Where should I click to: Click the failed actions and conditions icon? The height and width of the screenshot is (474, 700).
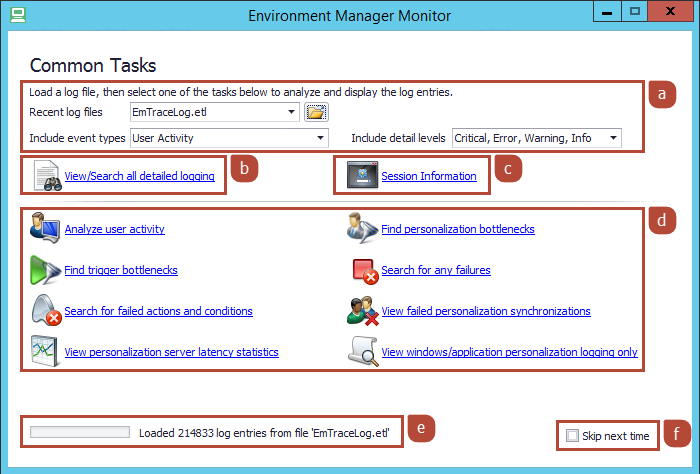point(45,311)
